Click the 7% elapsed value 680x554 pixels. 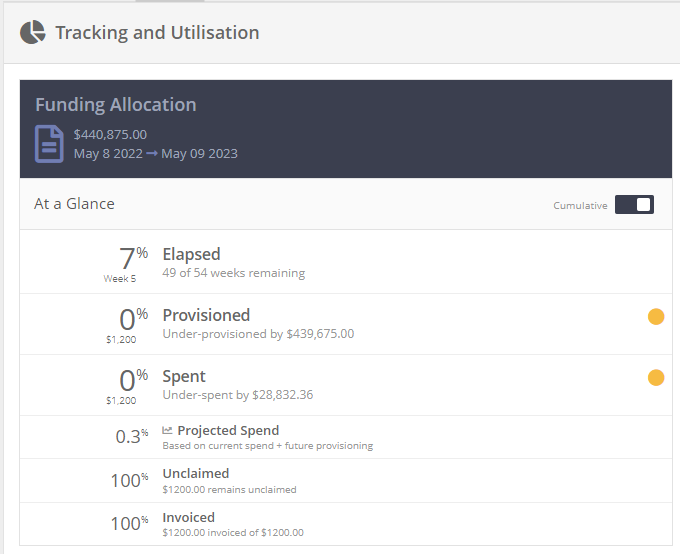[133, 258]
